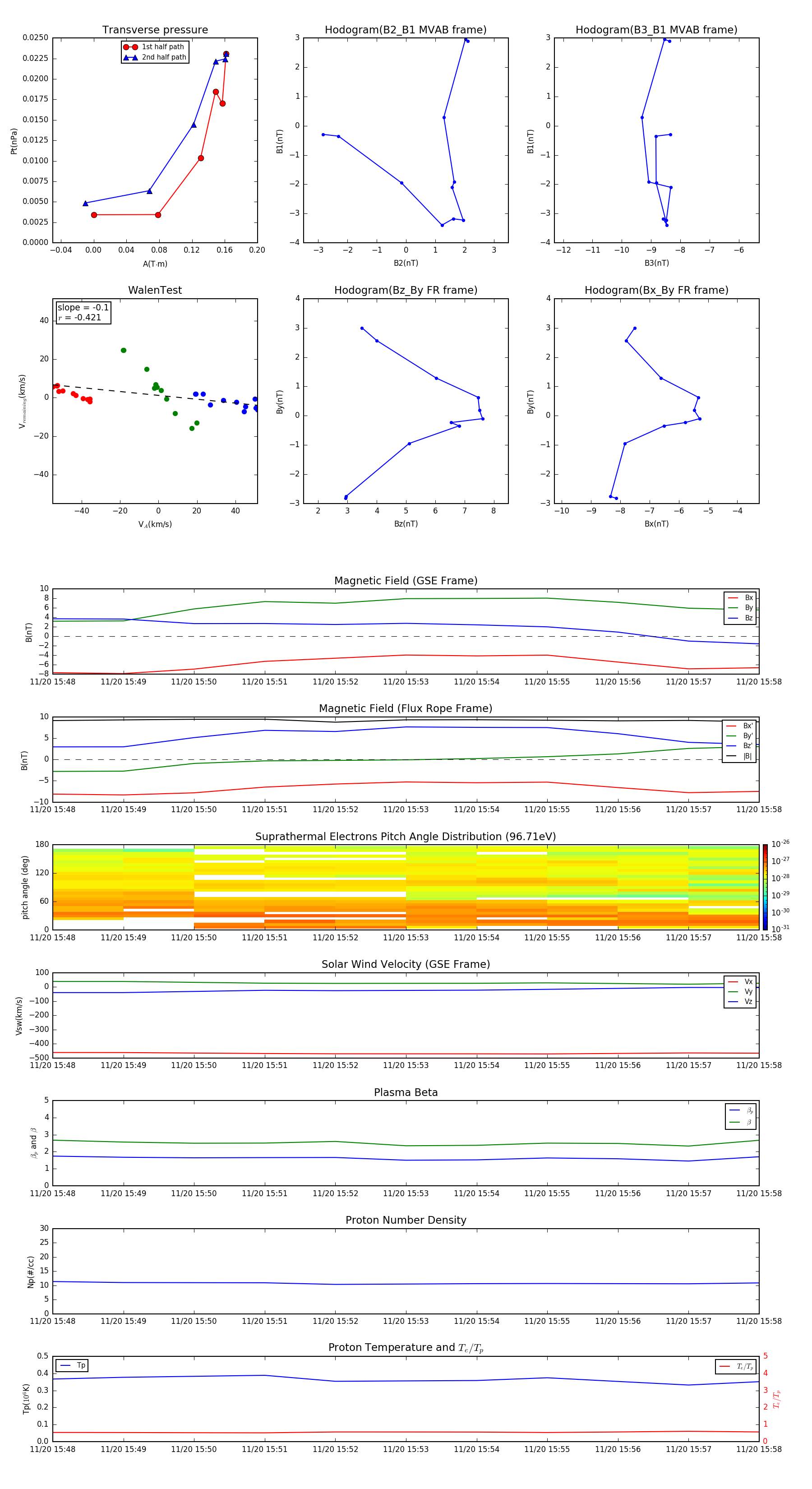Select Bz in the GSE magnetic field legend
This screenshot has height=1489, width=812.
point(740,618)
